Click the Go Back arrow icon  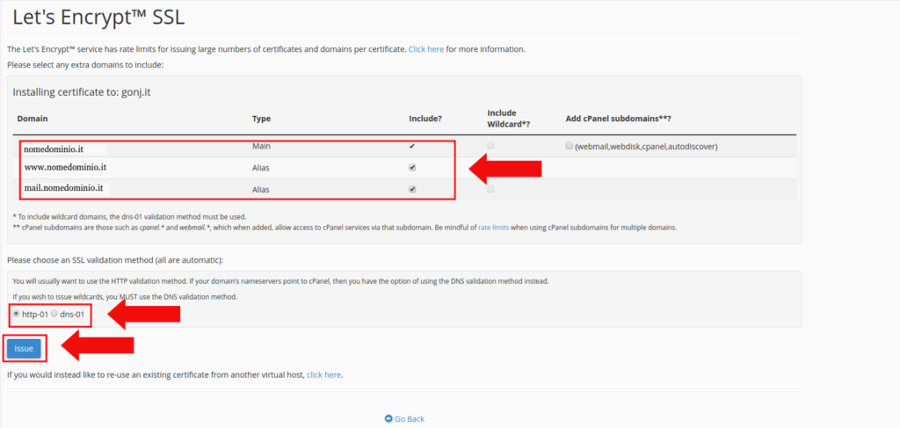pyautogui.click(x=389, y=419)
